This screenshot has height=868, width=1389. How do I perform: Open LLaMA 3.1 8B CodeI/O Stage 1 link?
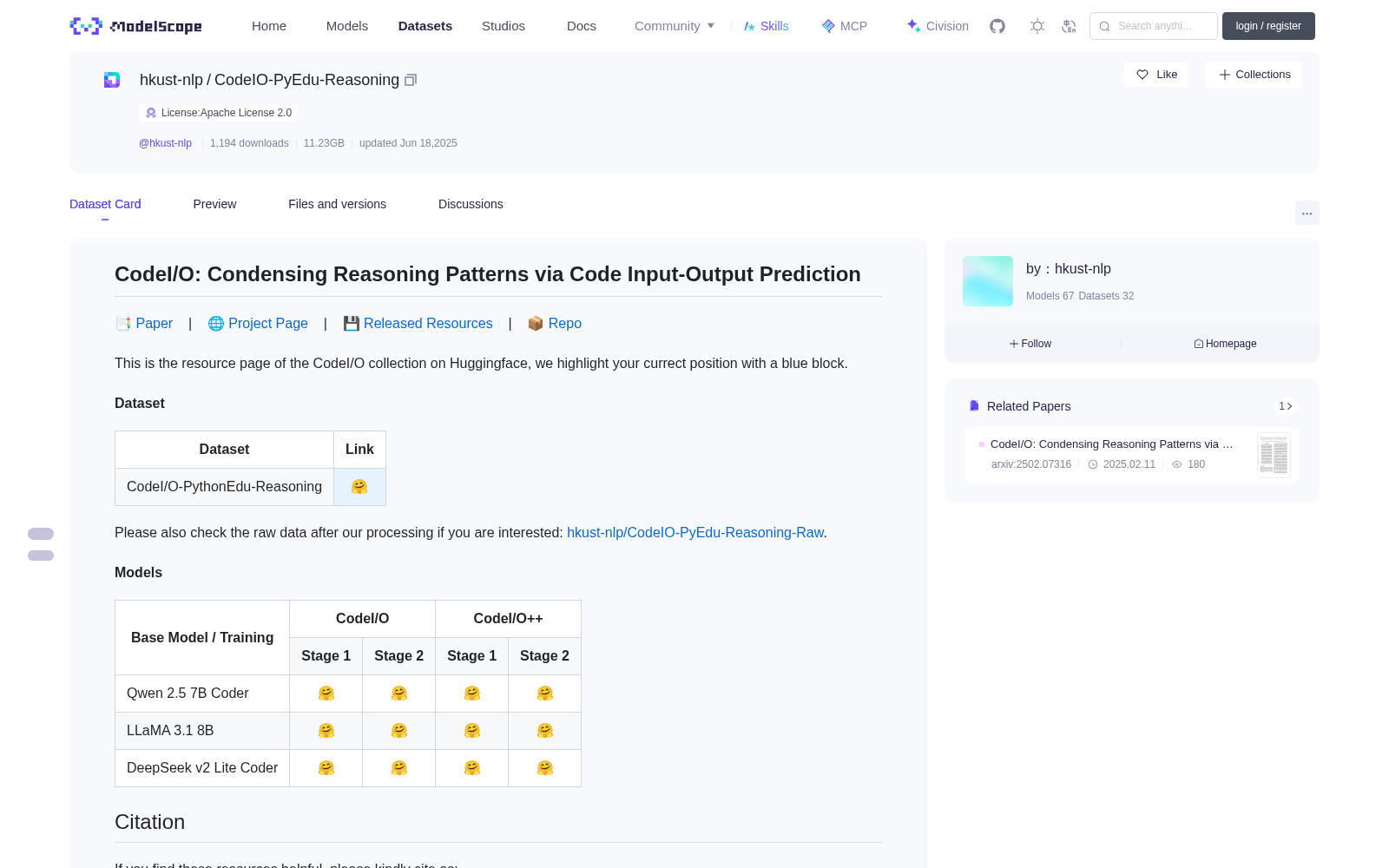(x=326, y=731)
